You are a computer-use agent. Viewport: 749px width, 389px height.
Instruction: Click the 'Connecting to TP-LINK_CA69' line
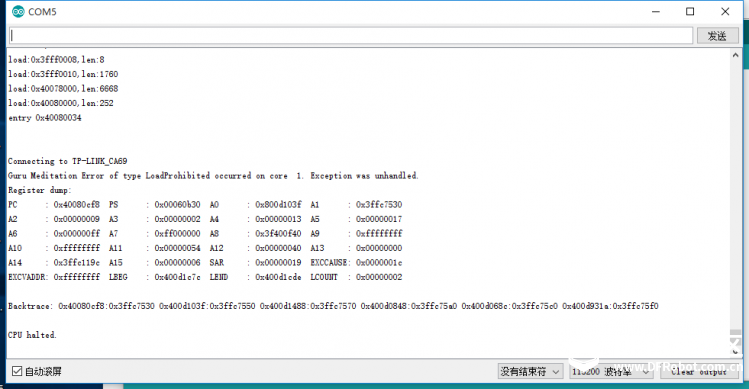click(67, 161)
